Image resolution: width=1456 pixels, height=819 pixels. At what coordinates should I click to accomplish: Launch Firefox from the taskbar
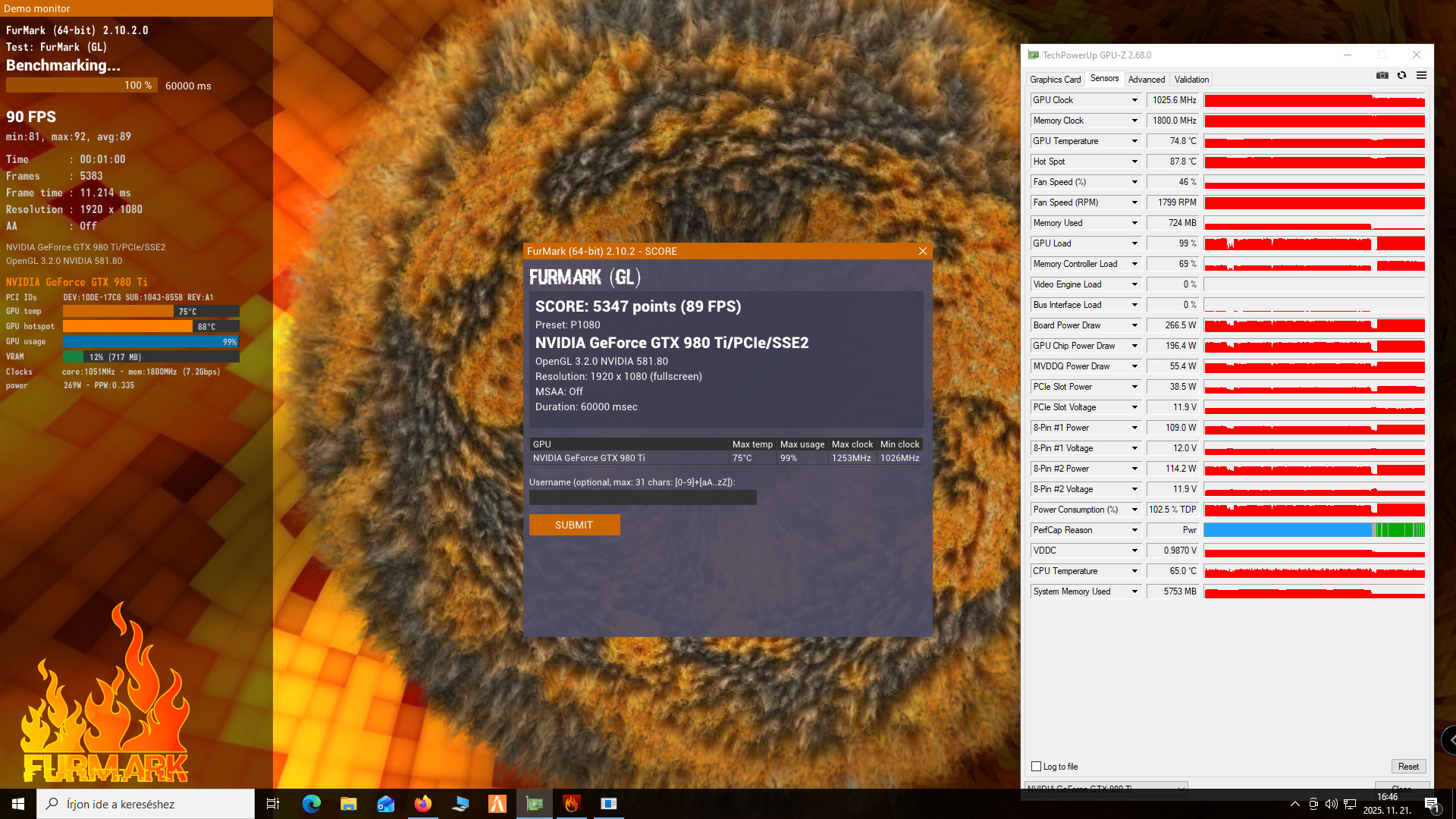point(422,804)
